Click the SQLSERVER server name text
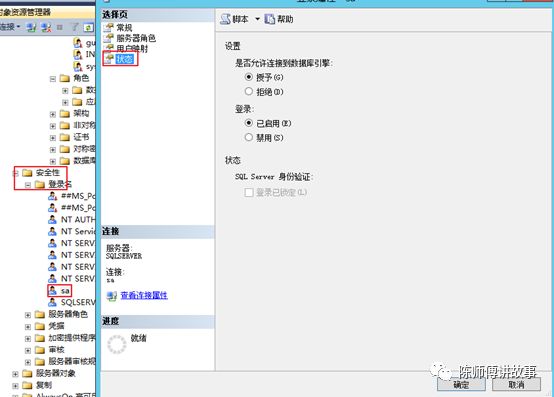554x397 pixels. 124,256
